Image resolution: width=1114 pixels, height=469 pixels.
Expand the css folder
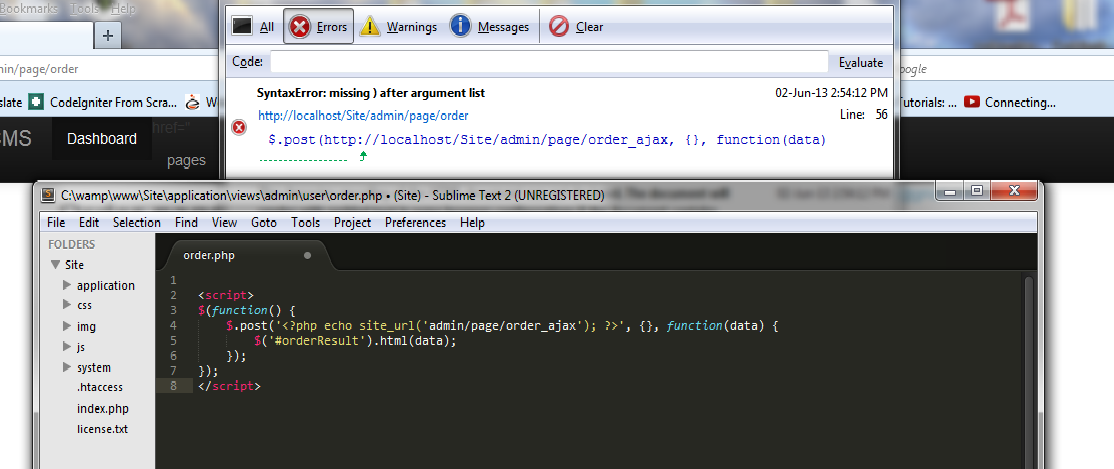[x=67, y=305]
